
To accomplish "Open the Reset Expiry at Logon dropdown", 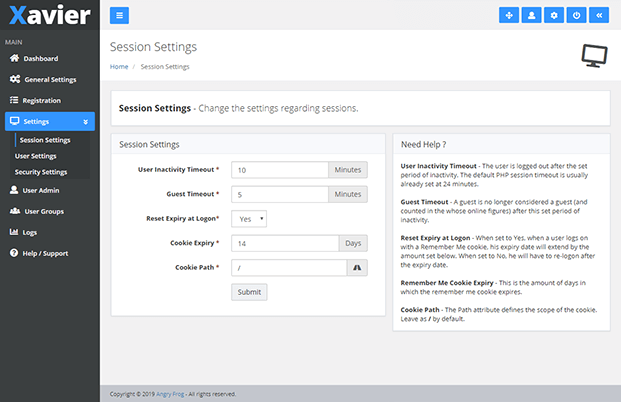I will coord(248,218).
